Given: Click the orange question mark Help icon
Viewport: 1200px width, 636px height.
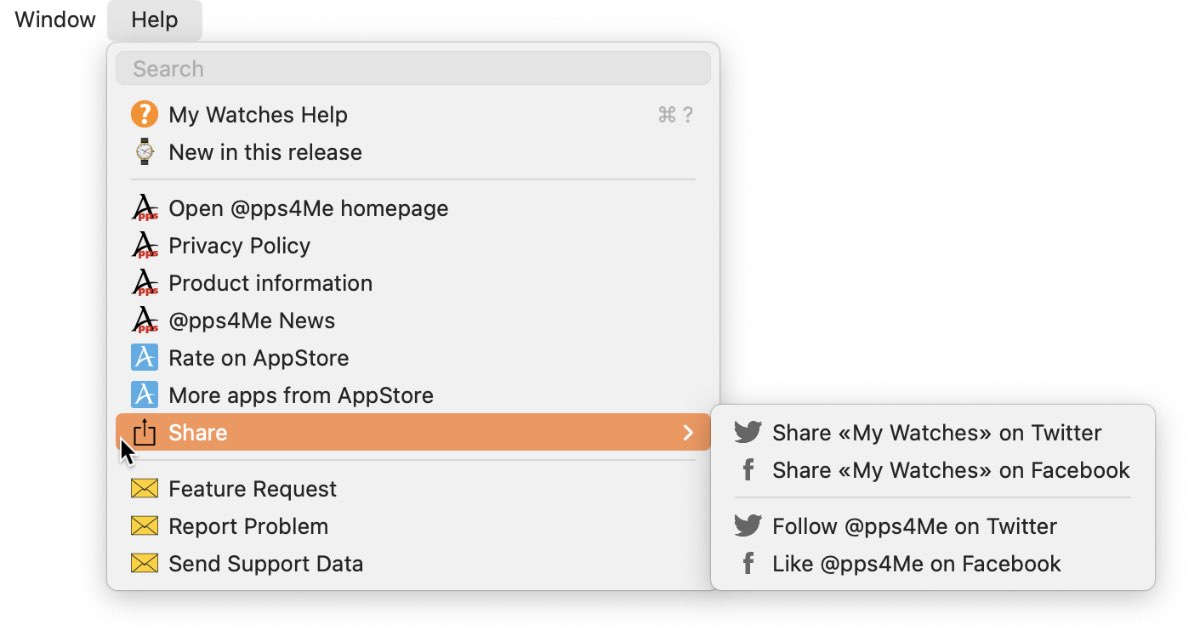Looking at the screenshot, I should (145, 115).
